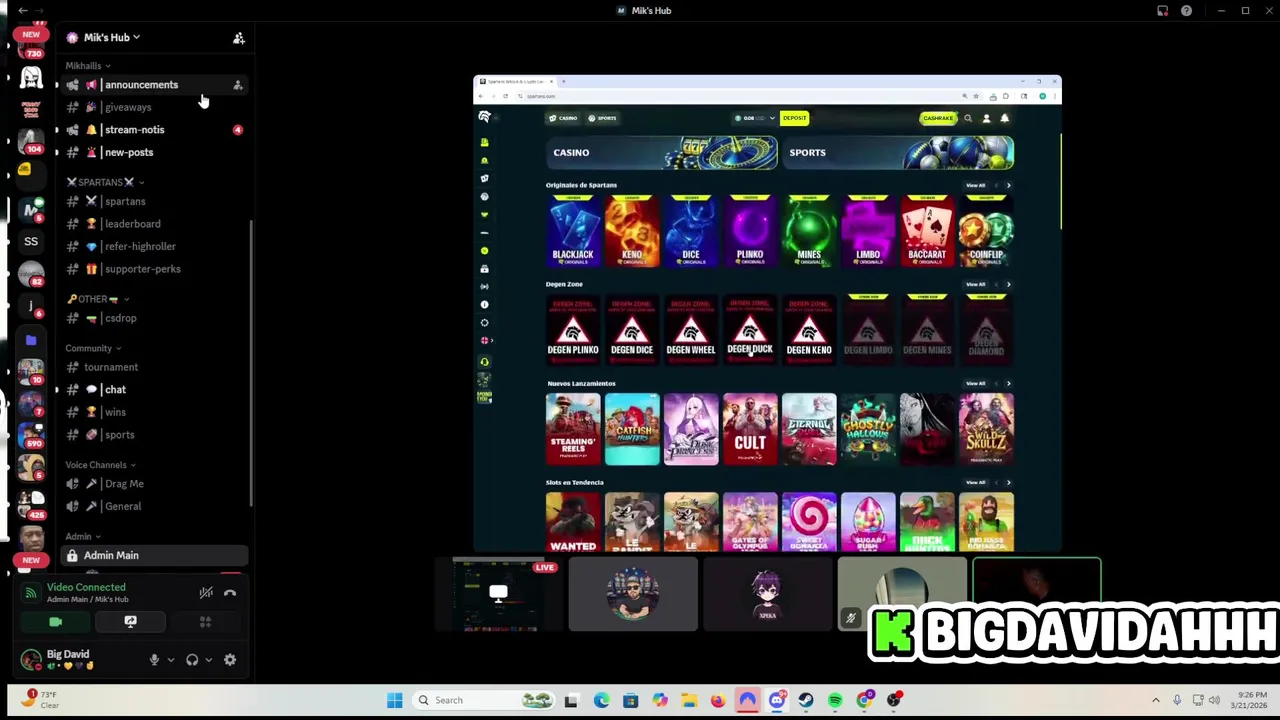1280x720 pixels.
Task: Select the purple anime avatar participant tile
Action: [767, 595]
